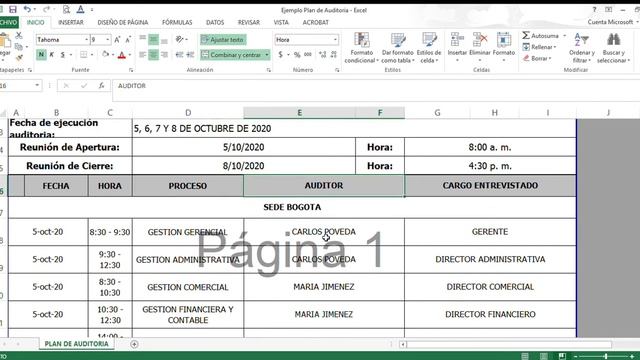Open the Combinar y centrar dropdown arrow
640x360 pixels.
(x=267, y=54)
